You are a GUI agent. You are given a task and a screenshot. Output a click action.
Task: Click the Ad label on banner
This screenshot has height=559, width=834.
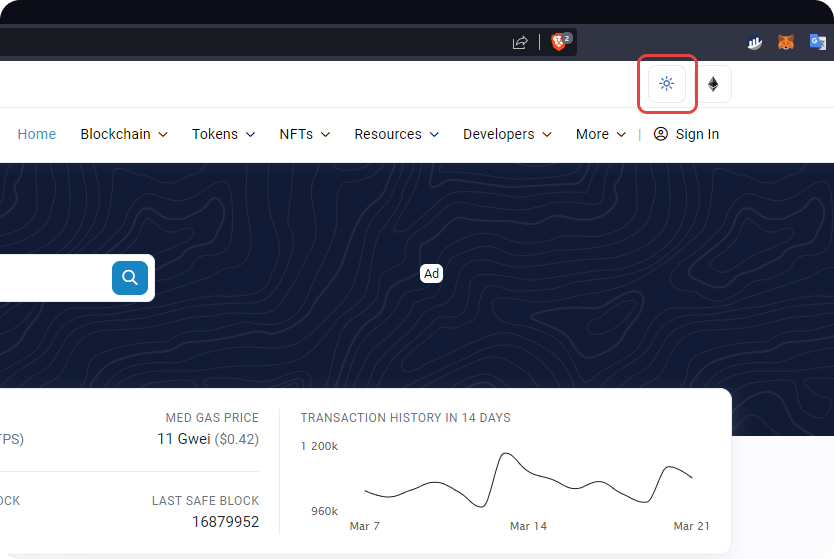(x=431, y=273)
